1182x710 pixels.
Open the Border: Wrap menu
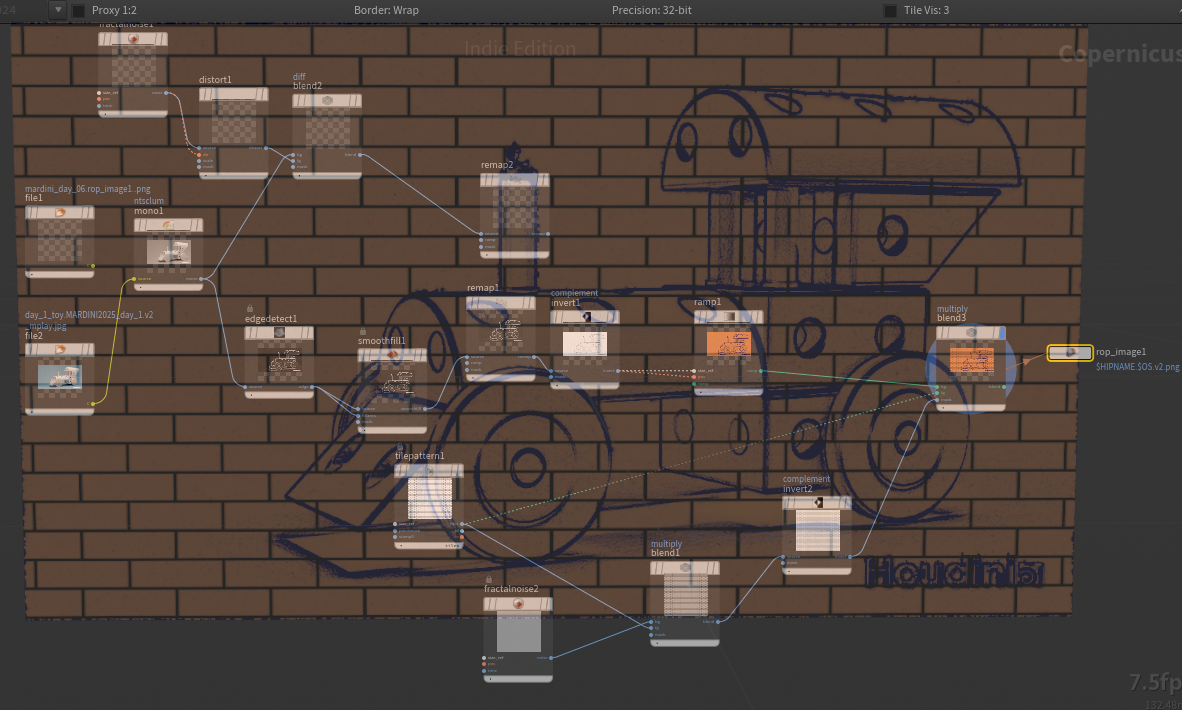click(386, 11)
